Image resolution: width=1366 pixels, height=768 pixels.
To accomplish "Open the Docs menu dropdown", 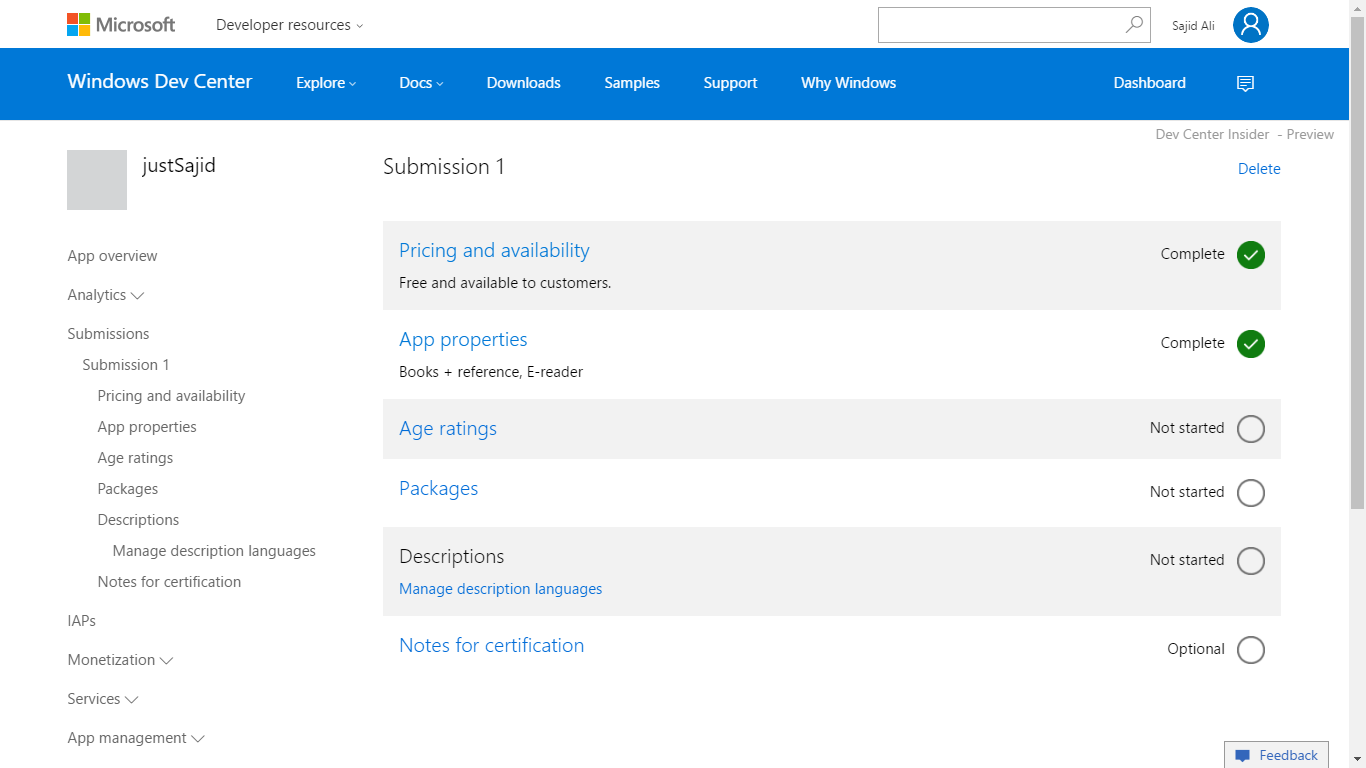I will [x=421, y=83].
